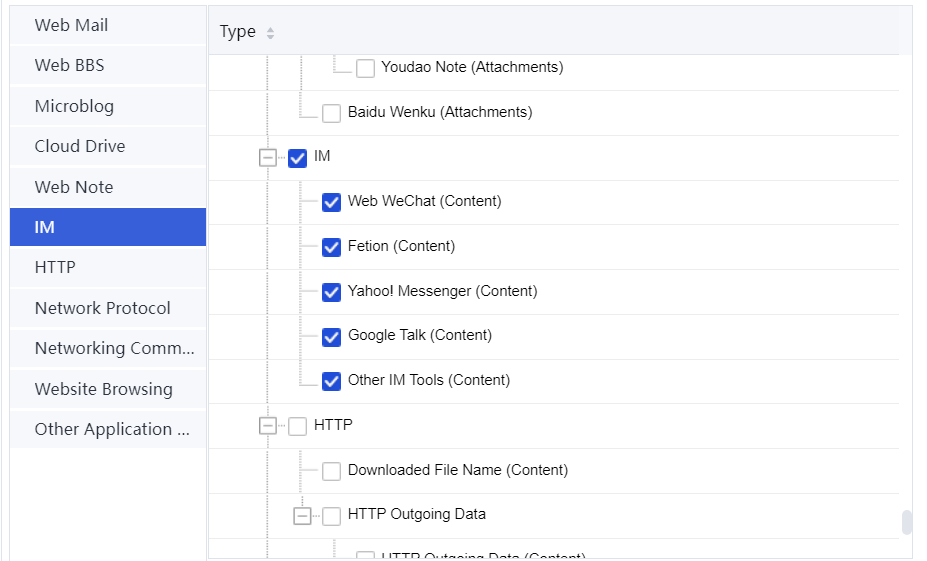Click the vertical scrollbar thumb
Image resolution: width=927 pixels, height=561 pixels.
(x=906, y=523)
